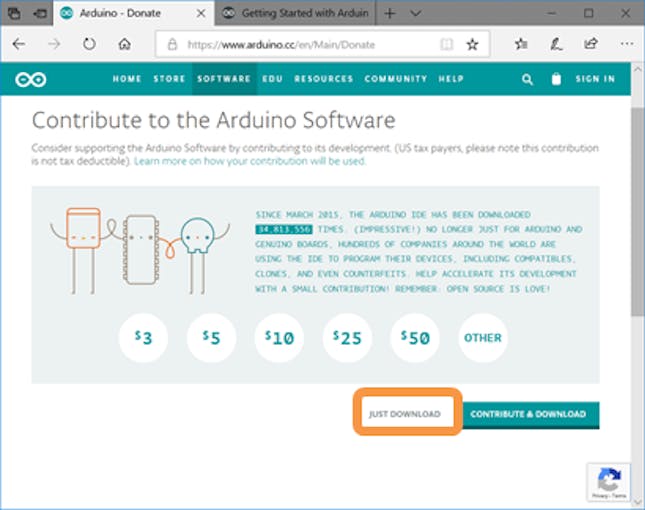Image resolution: width=645 pixels, height=510 pixels.
Task: Click the vertical scrollbar thumb
Action: coord(638,212)
